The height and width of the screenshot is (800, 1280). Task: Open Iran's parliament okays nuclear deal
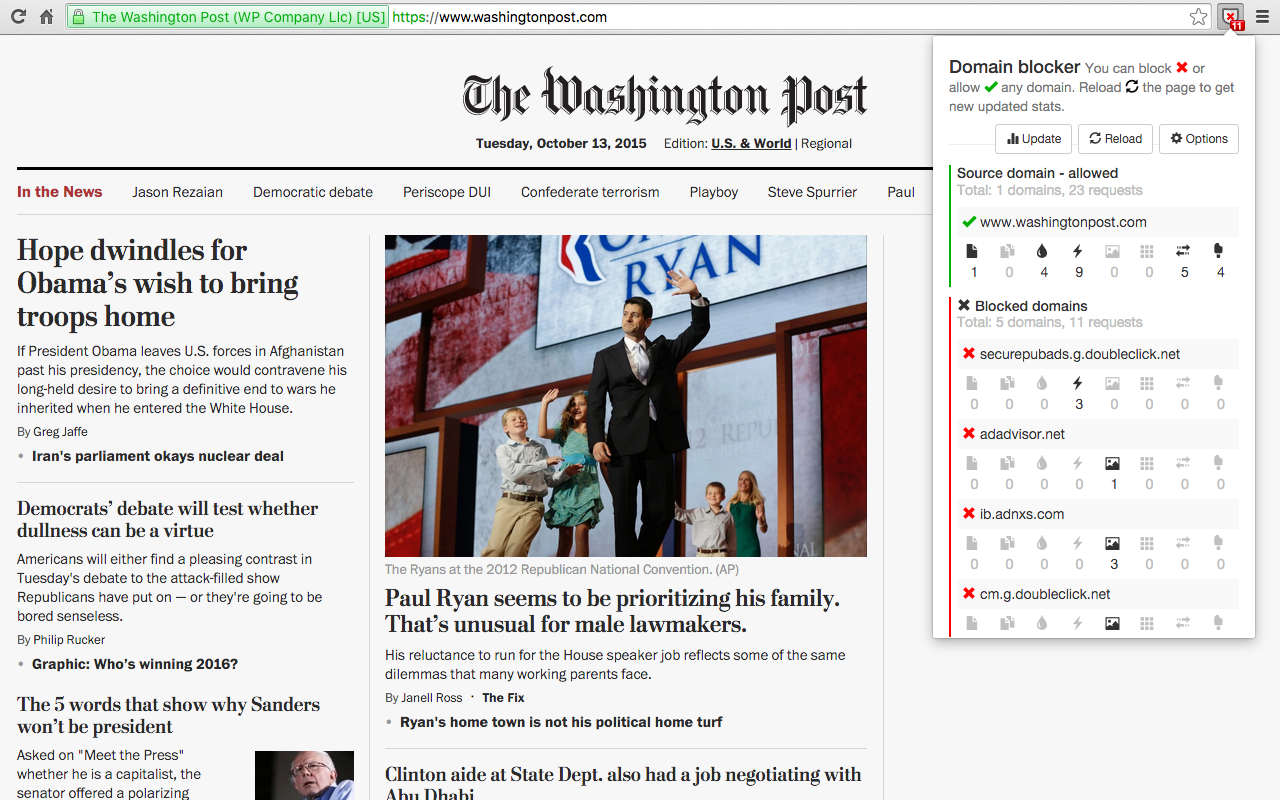point(158,456)
